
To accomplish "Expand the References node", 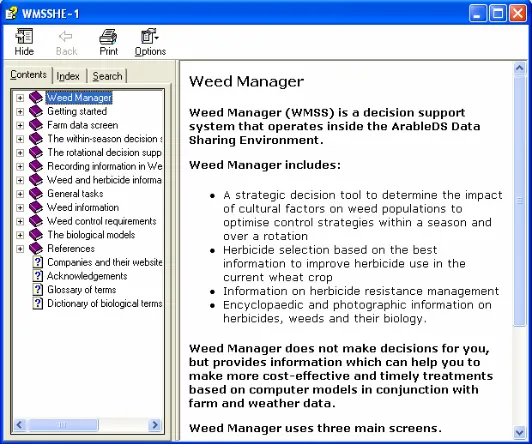I will (x=20, y=249).
